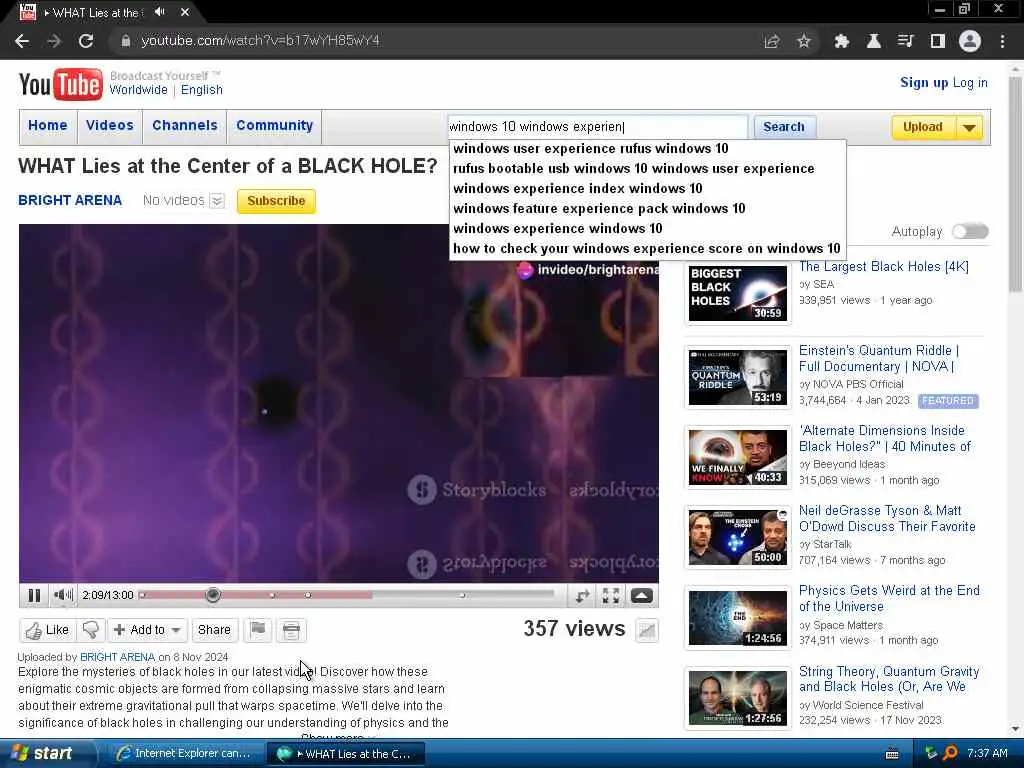
Task: Go back to previous page
Action: click(22, 41)
